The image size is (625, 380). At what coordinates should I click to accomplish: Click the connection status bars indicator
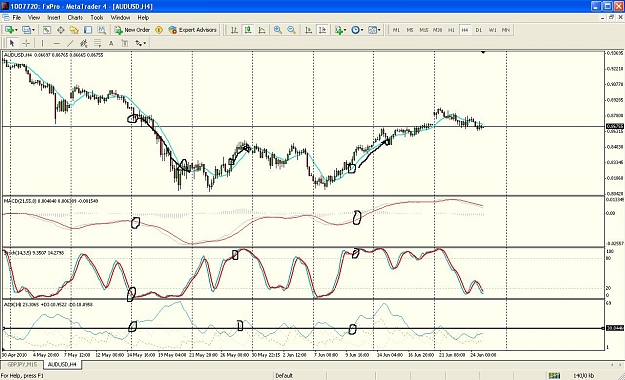point(554,376)
